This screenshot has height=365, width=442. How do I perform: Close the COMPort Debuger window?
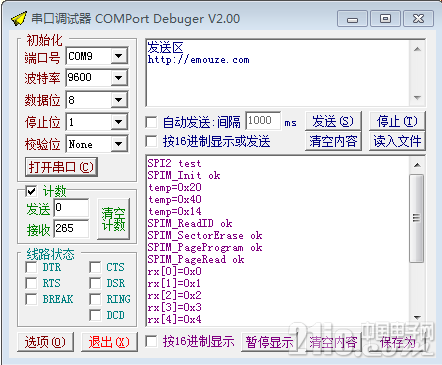[x=418, y=18]
